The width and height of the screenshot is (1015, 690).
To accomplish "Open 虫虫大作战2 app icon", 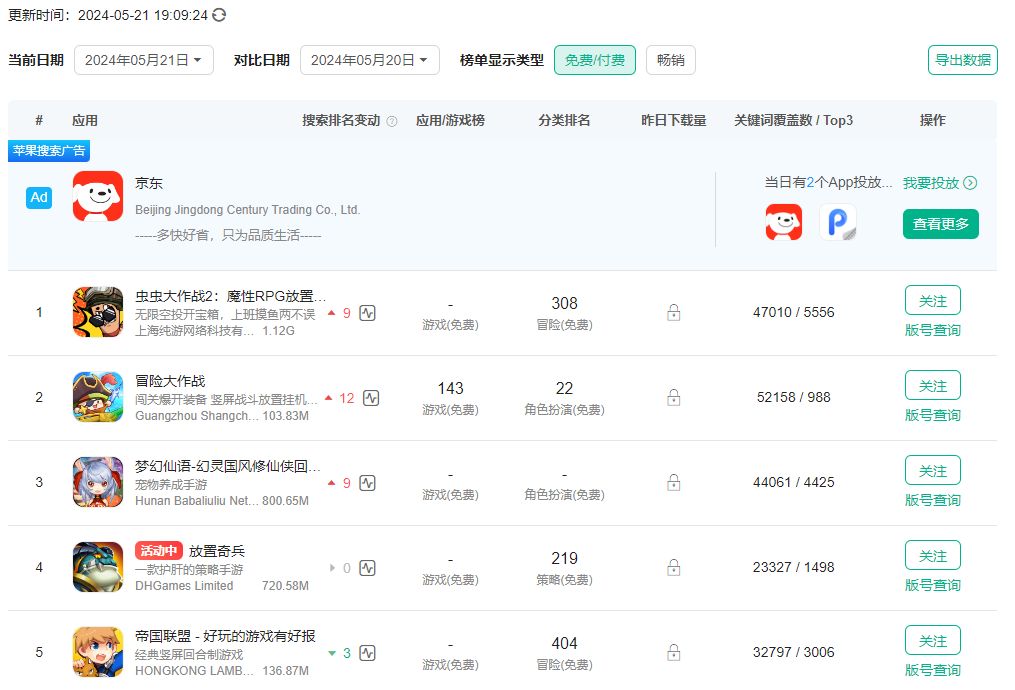I will point(98,312).
